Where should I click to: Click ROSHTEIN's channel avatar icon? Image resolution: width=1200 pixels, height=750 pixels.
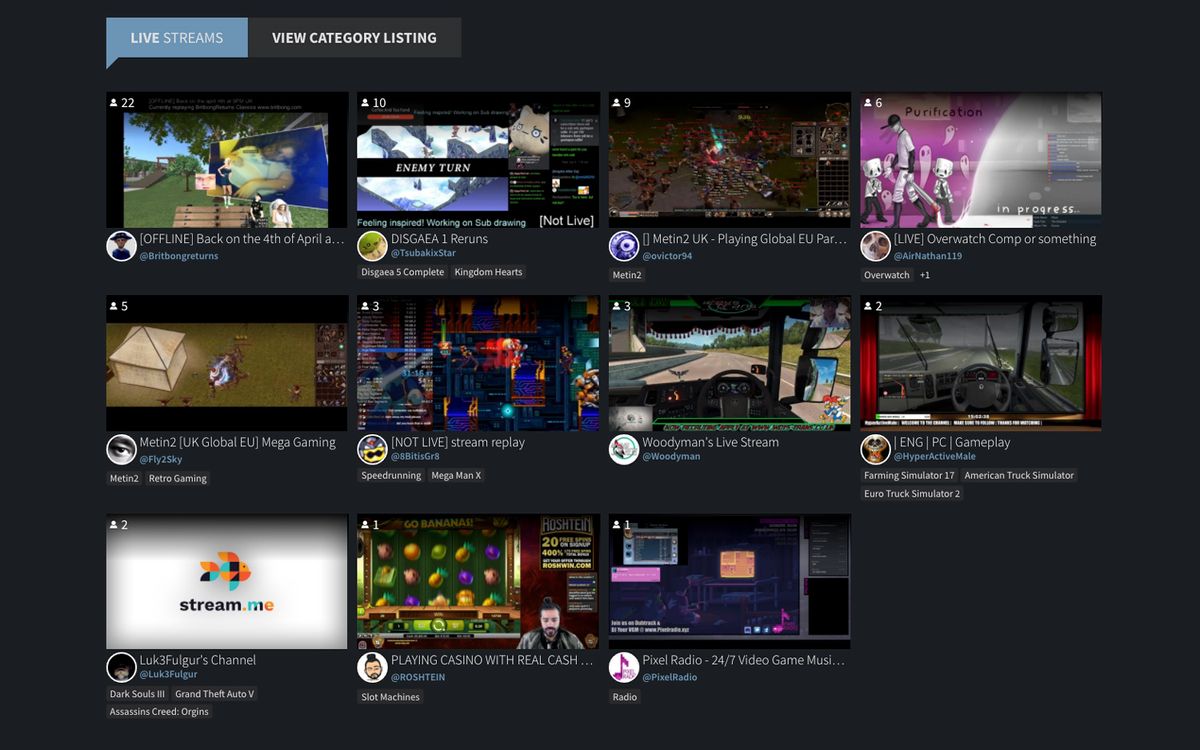point(369,667)
